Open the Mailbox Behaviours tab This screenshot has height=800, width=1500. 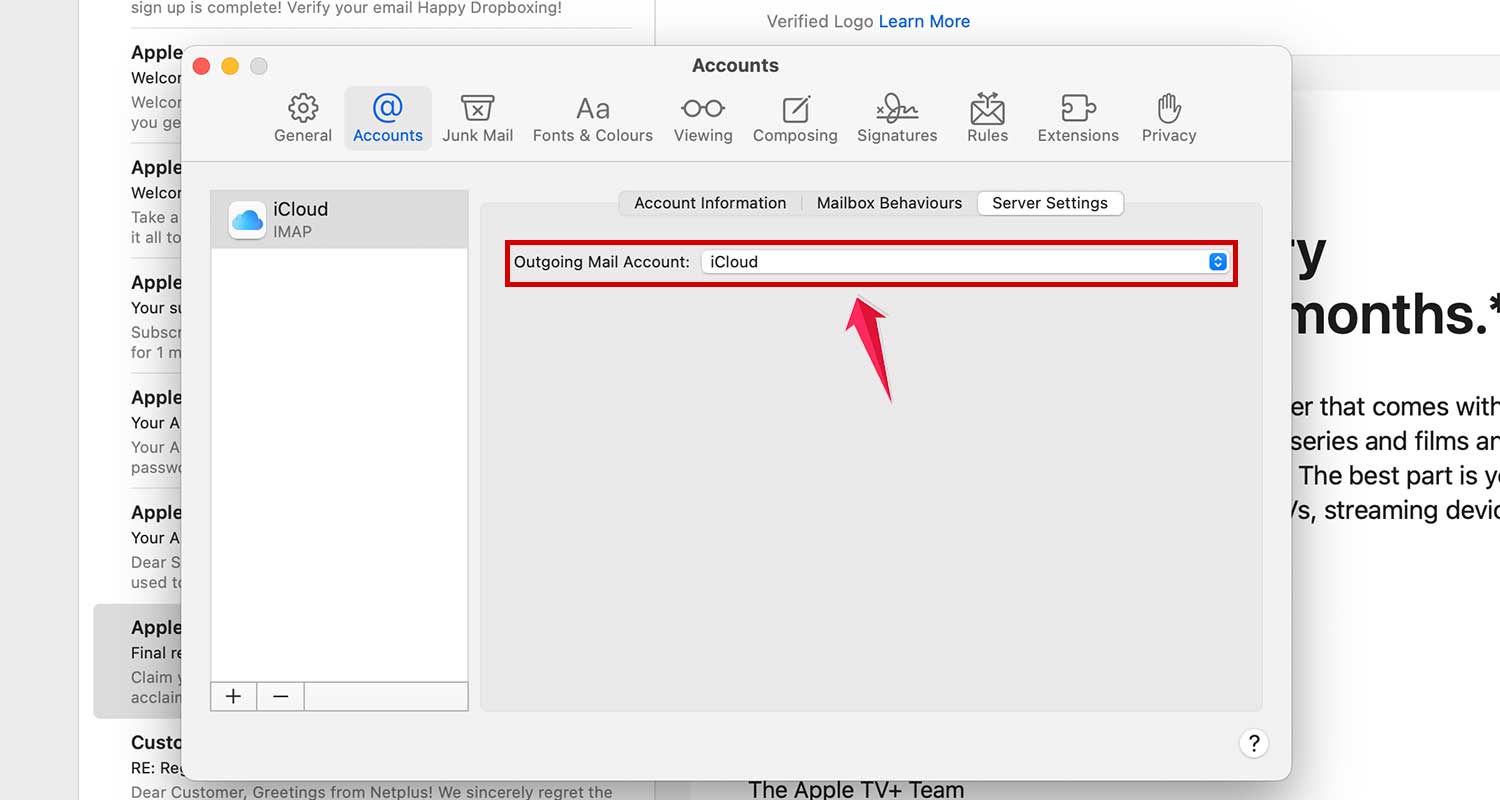(889, 203)
